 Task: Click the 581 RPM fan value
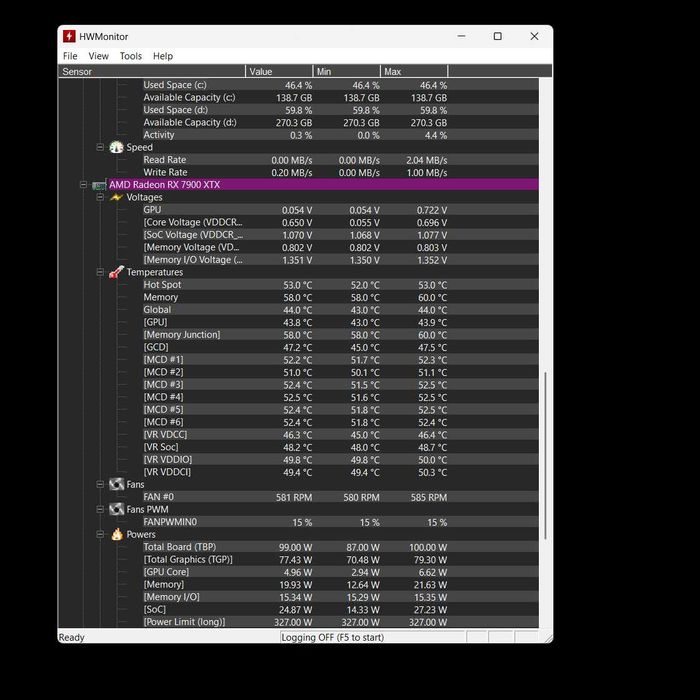[294, 497]
